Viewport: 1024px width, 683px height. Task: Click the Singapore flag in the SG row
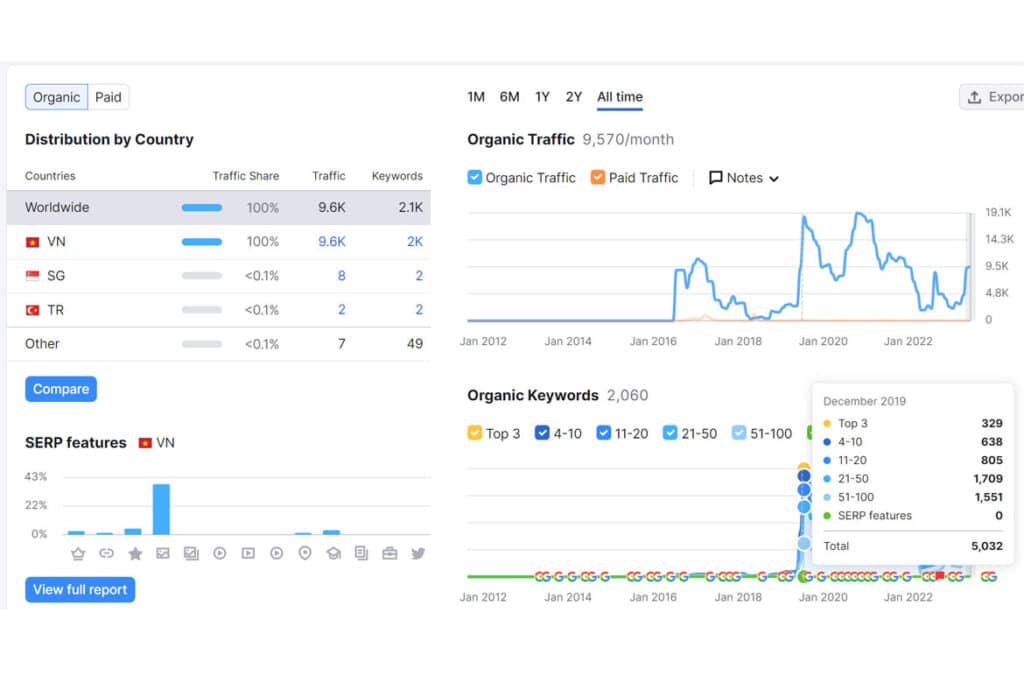(x=33, y=276)
